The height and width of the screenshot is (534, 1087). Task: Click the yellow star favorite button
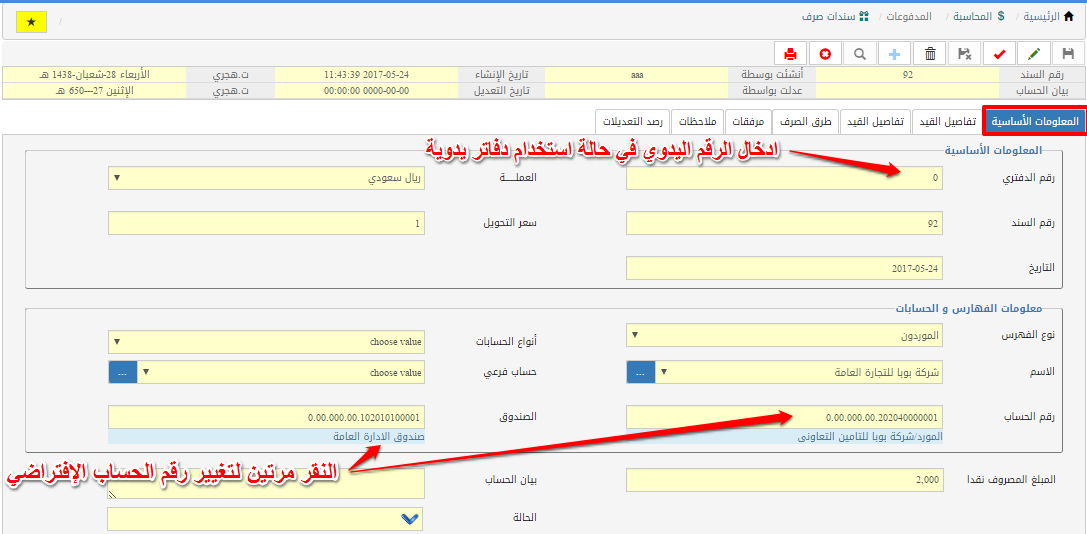(31, 21)
